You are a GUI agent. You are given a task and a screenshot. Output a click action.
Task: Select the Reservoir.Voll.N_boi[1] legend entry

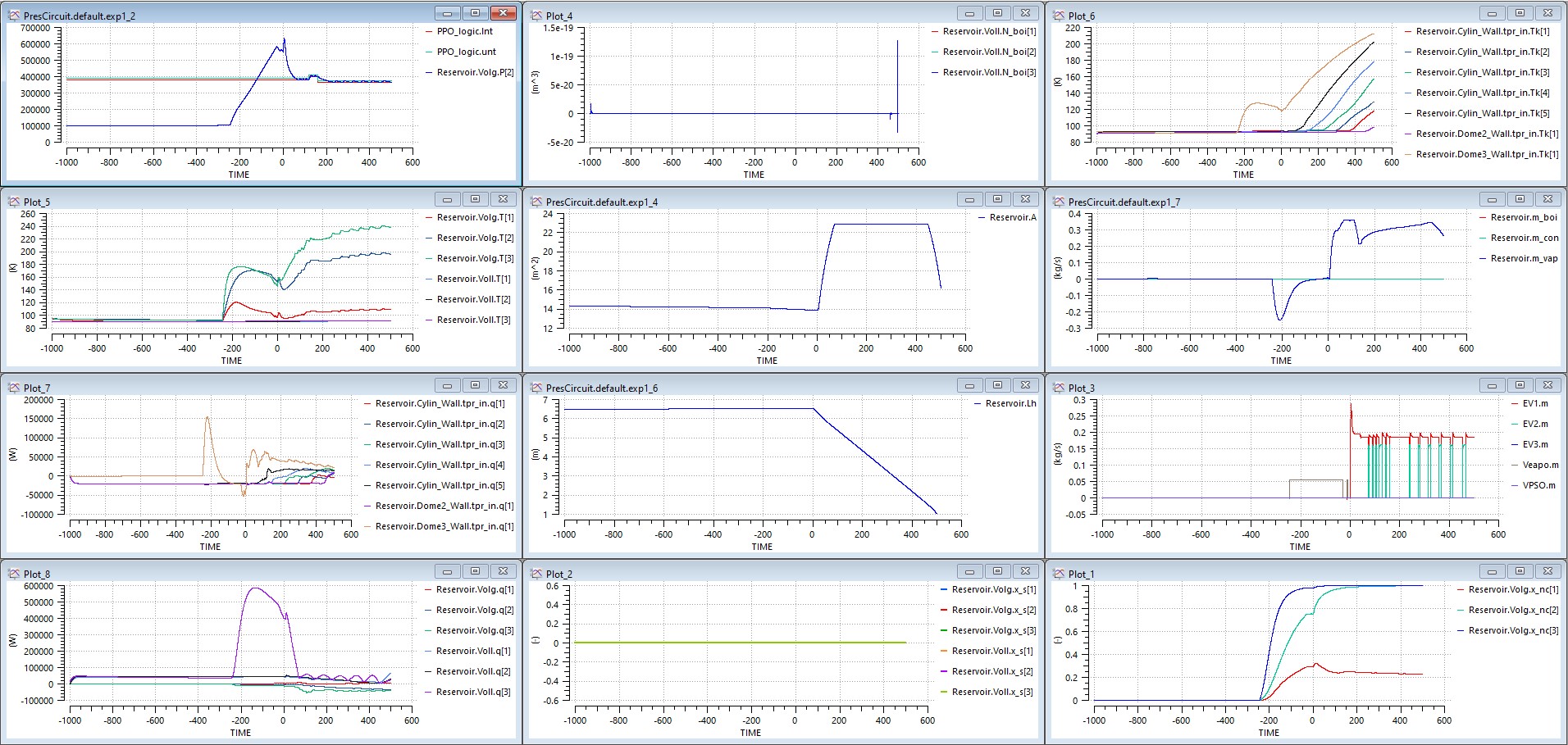[x=984, y=31]
